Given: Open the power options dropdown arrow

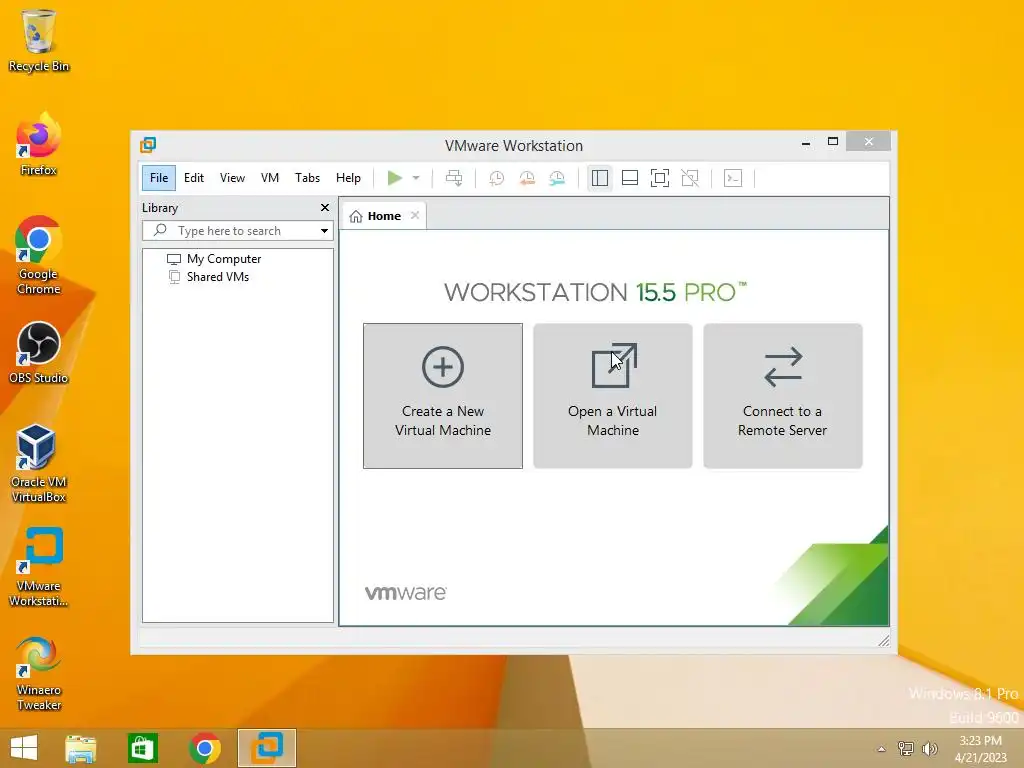Looking at the screenshot, I should 416,178.
